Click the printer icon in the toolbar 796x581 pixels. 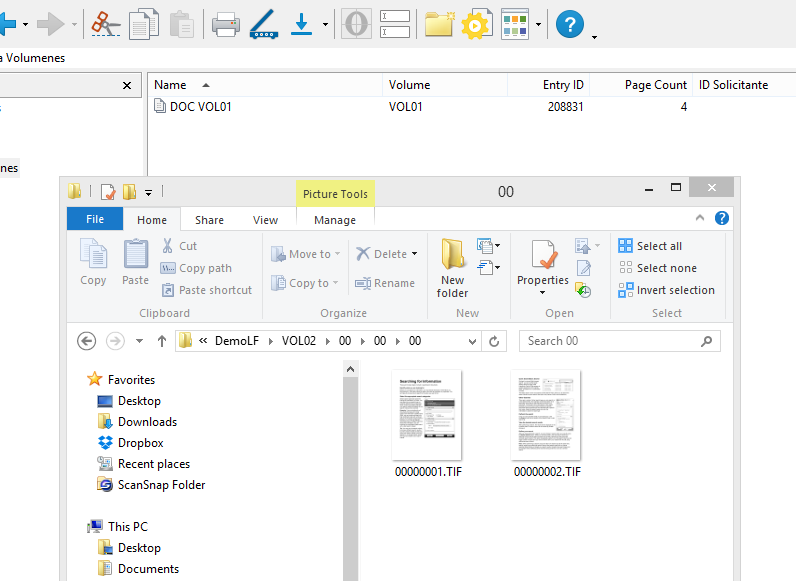coord(225,23)
